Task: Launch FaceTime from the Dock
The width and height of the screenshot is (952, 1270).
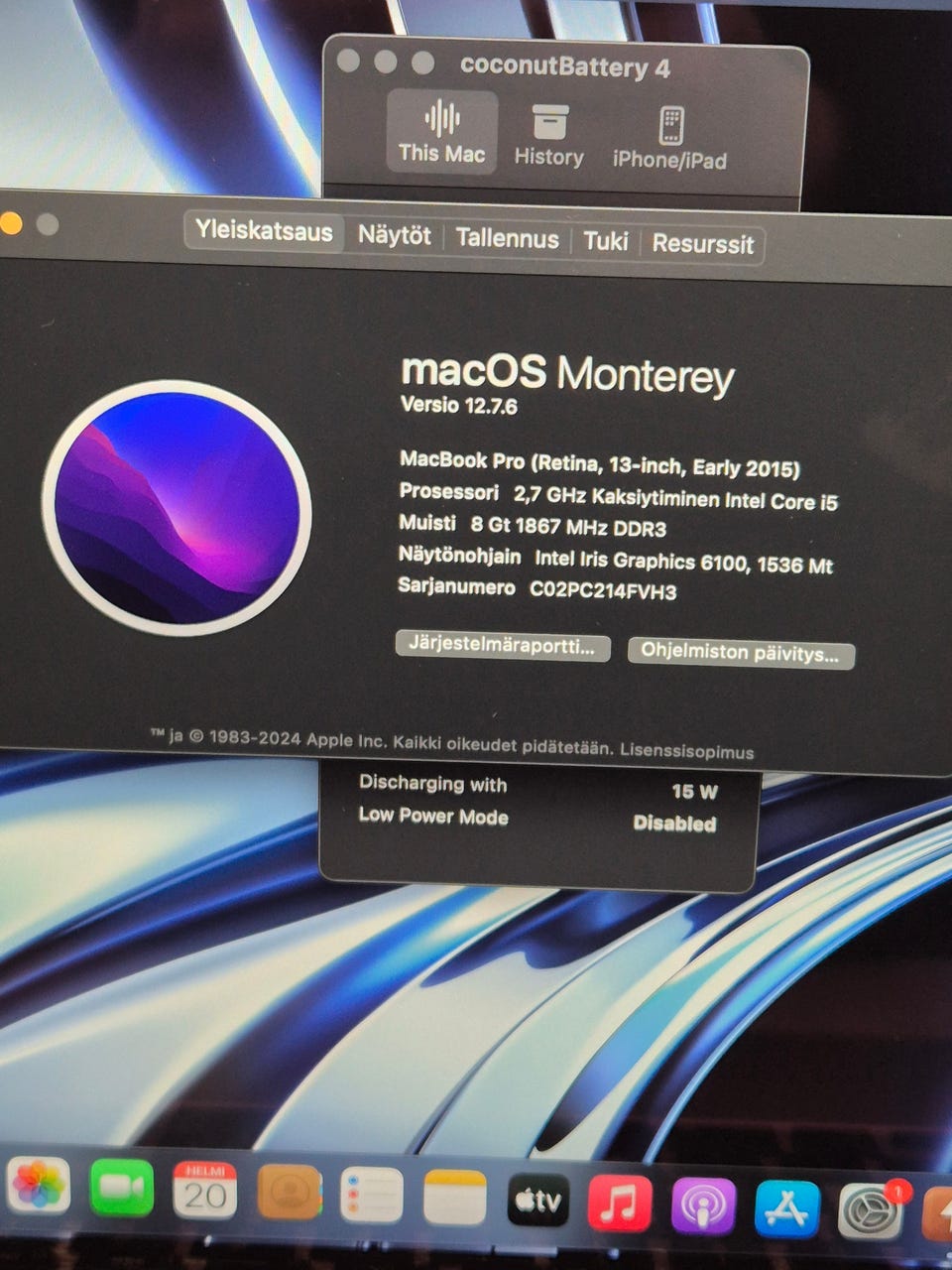Action: point(121,1188)
